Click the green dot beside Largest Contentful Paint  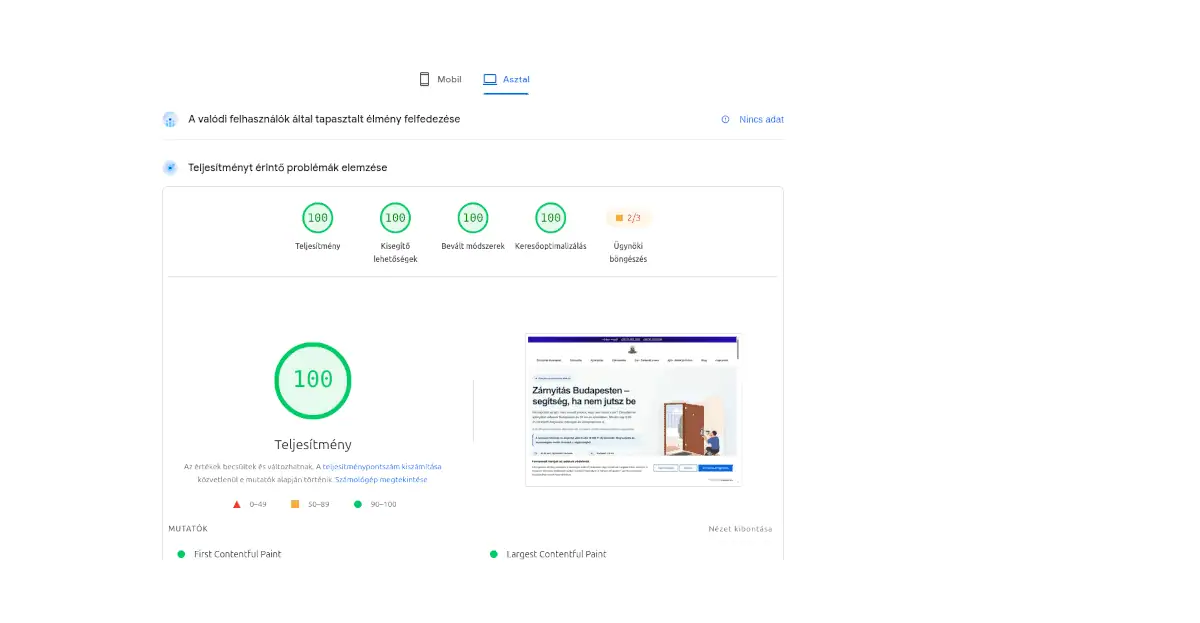coord(494,554)
